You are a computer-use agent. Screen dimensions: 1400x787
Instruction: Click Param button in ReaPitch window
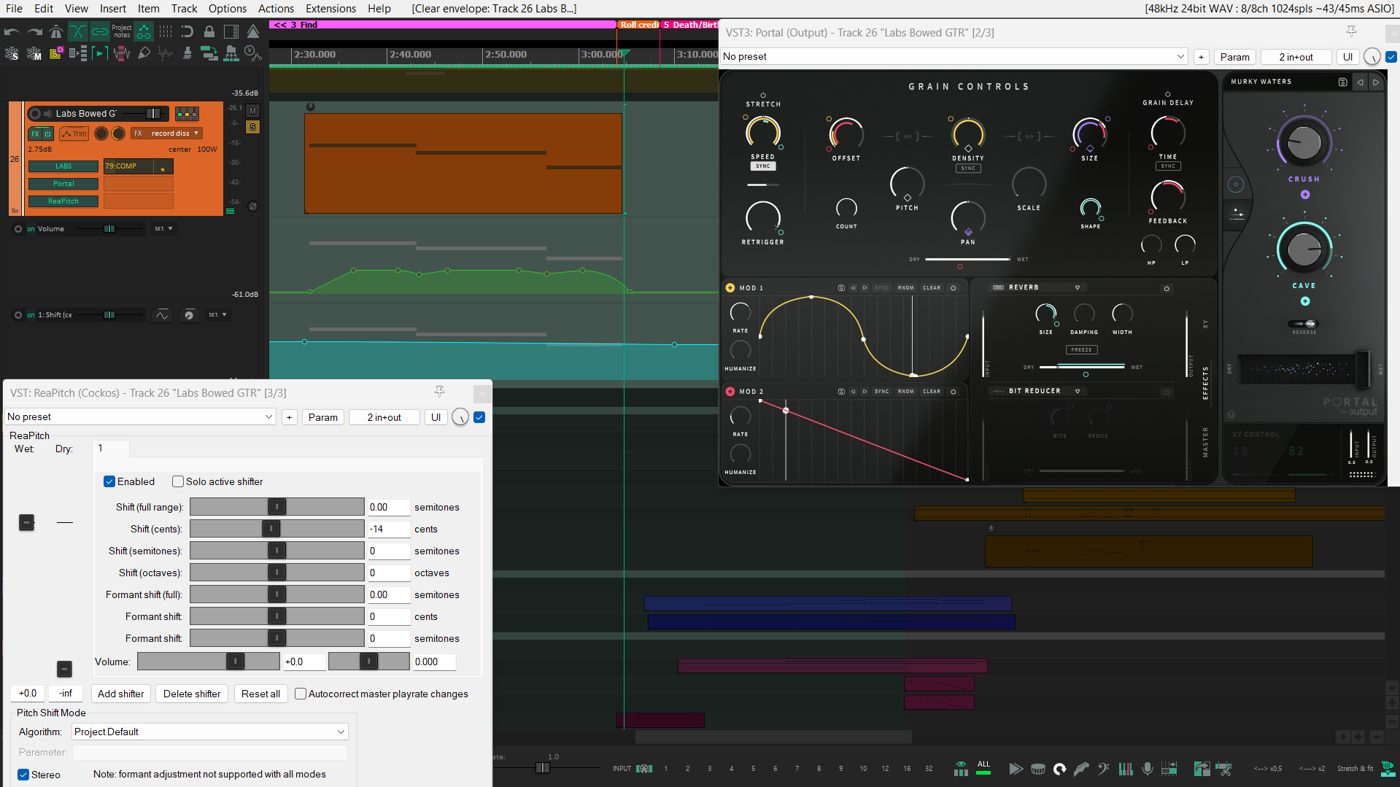click(x=323, y=417)
